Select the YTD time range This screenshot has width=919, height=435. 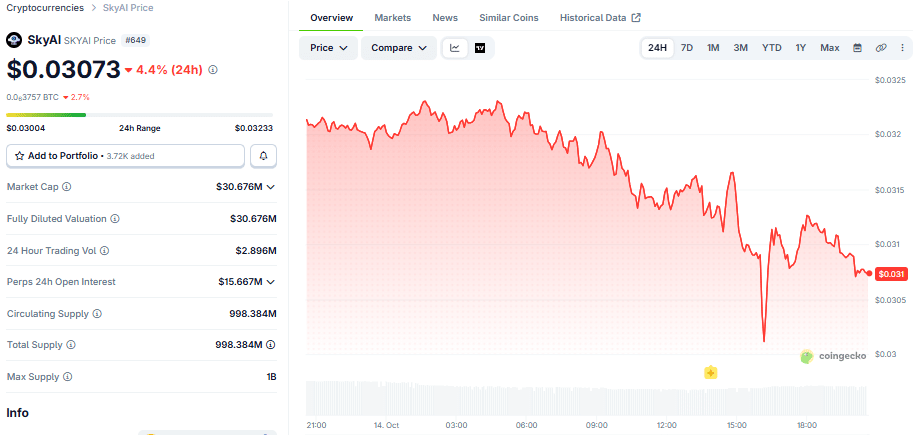[x=771, y=48]
